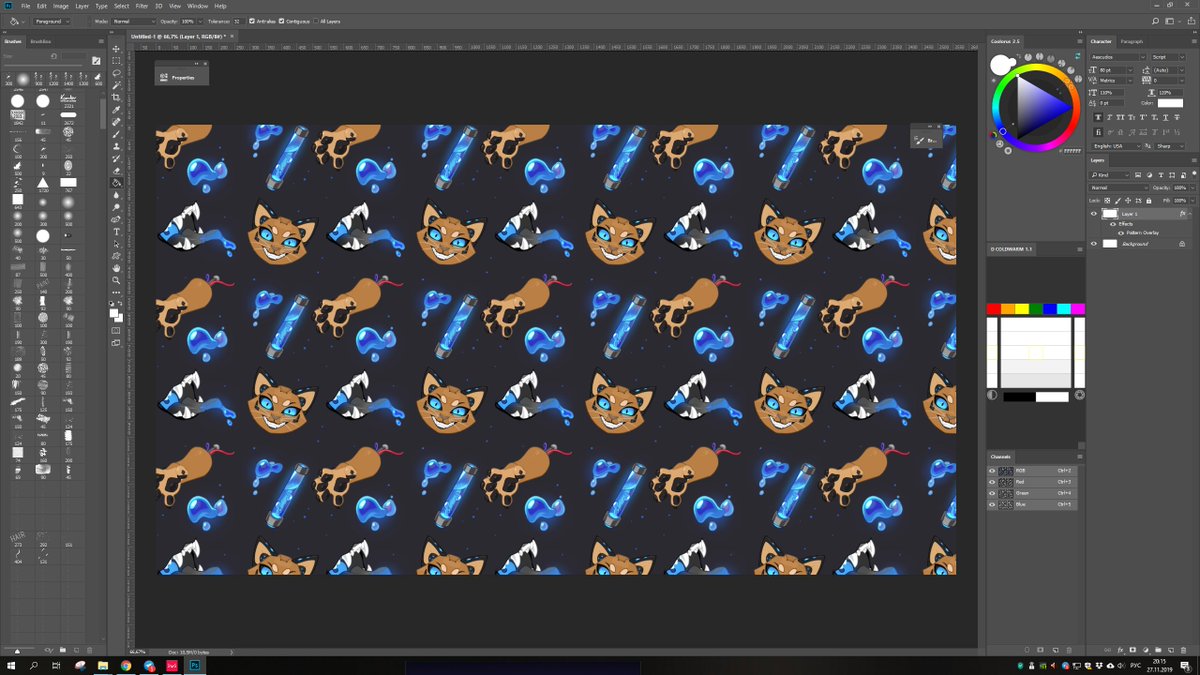The image size is (1200, 675).
Task: Select the Clone Stamp tool
Action: (x=116, y=146)
